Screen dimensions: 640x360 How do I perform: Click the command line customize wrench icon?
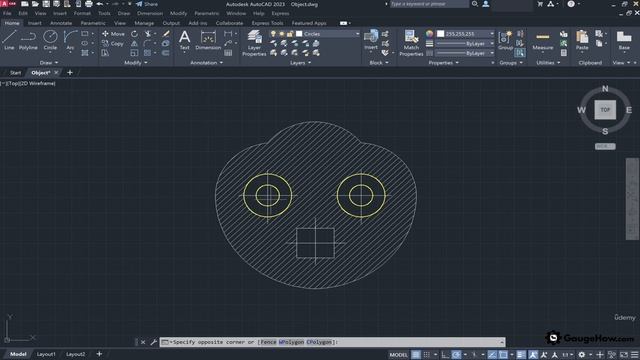click(x=153, y=342)
